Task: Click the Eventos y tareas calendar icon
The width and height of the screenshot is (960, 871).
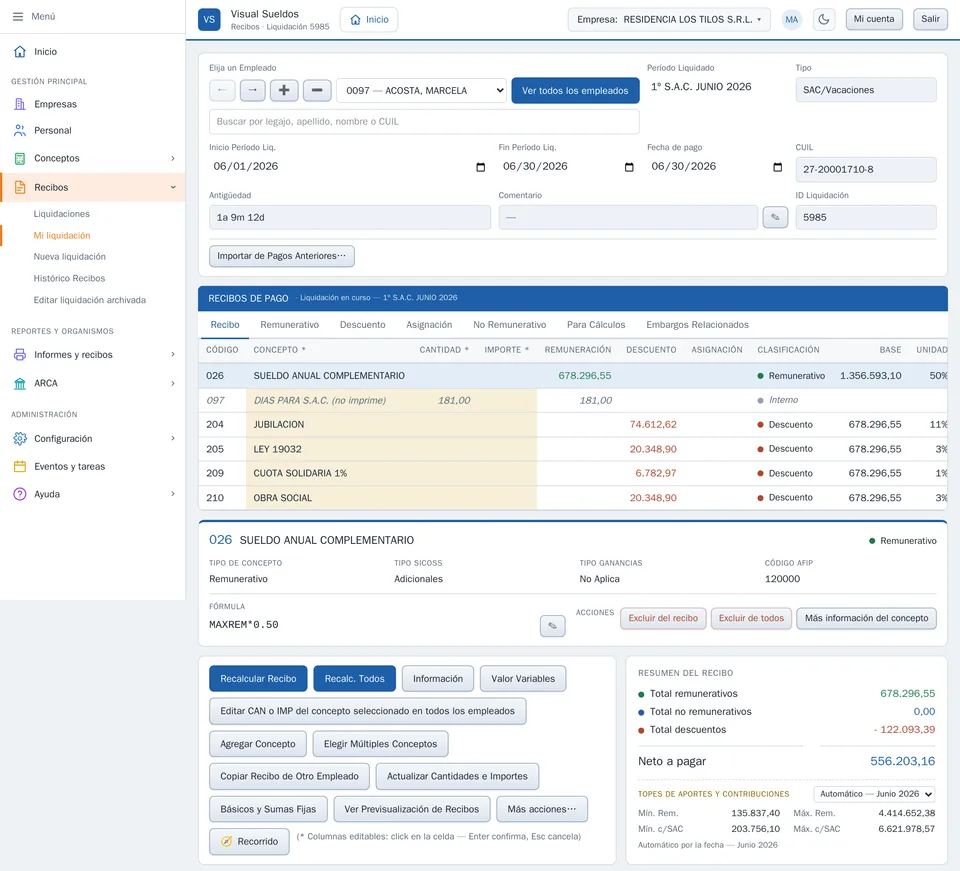Action: (20, 466)
